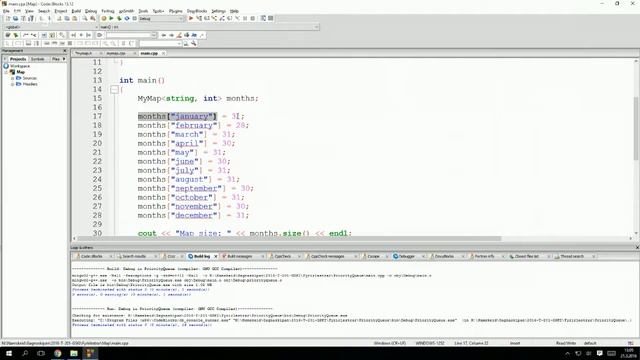
Task: Open the View menu
Action: click(29, 11)
